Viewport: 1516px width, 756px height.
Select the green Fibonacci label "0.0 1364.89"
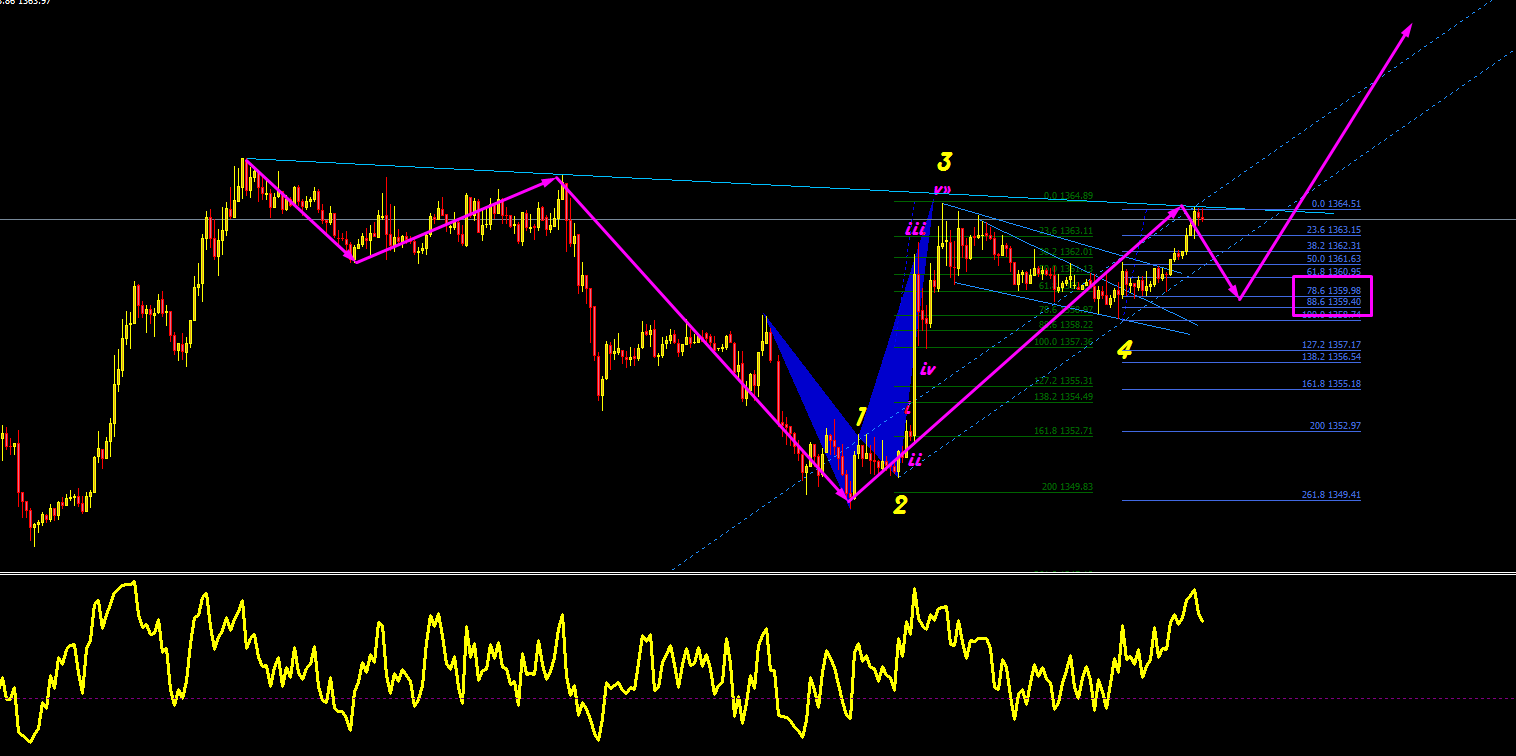click(1068, 196)
